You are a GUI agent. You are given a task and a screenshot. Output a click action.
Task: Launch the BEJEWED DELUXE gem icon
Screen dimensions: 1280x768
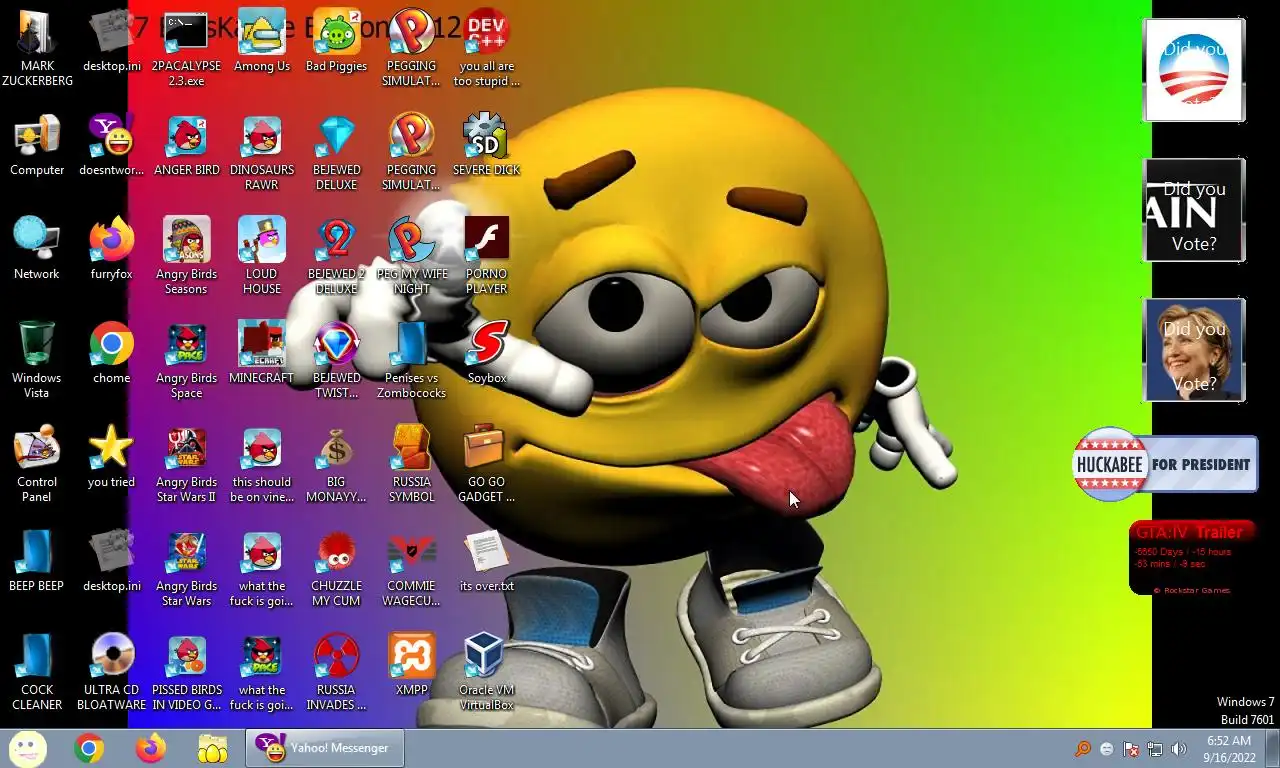click(x=337, y=151)
